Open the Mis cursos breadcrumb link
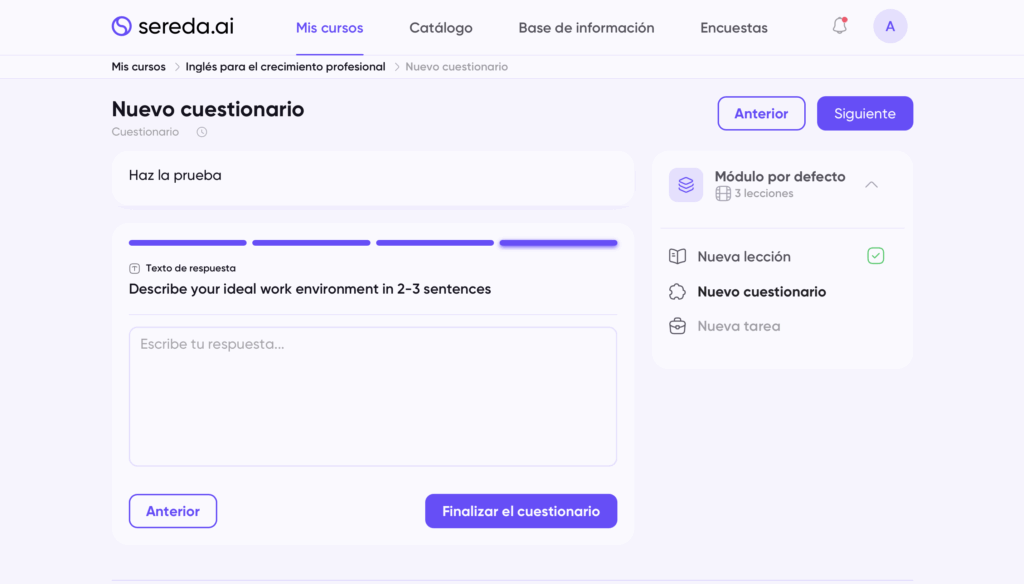Viewport: 1024px width, 584px height. (x=138, y=67)
